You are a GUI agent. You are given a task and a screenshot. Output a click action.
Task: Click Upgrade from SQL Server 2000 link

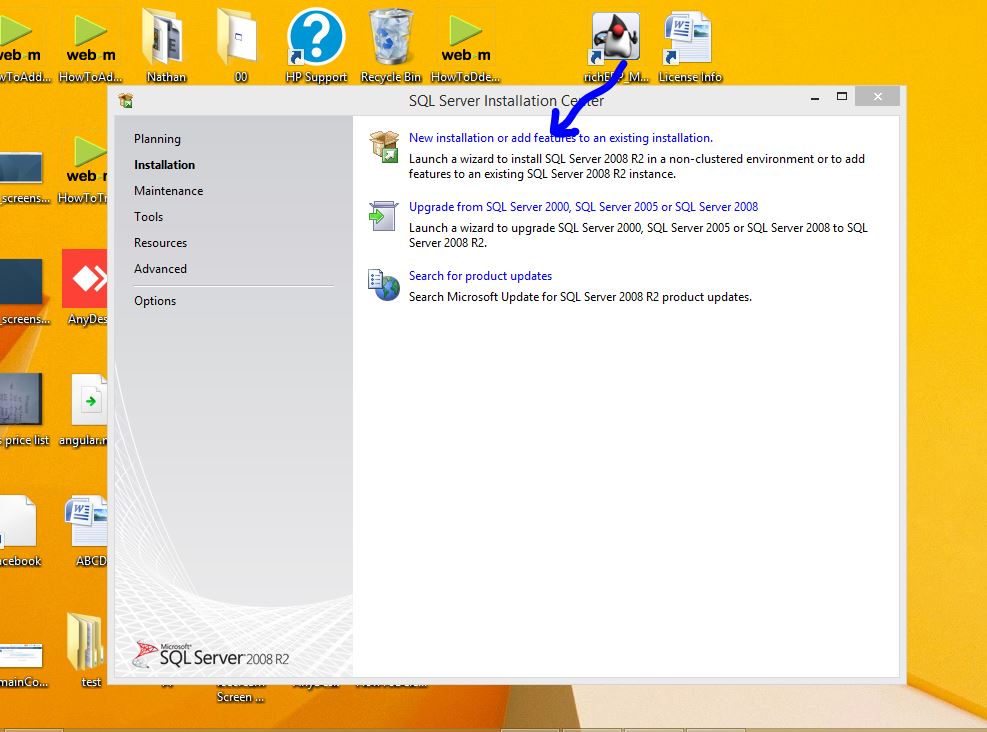point(583,207)
